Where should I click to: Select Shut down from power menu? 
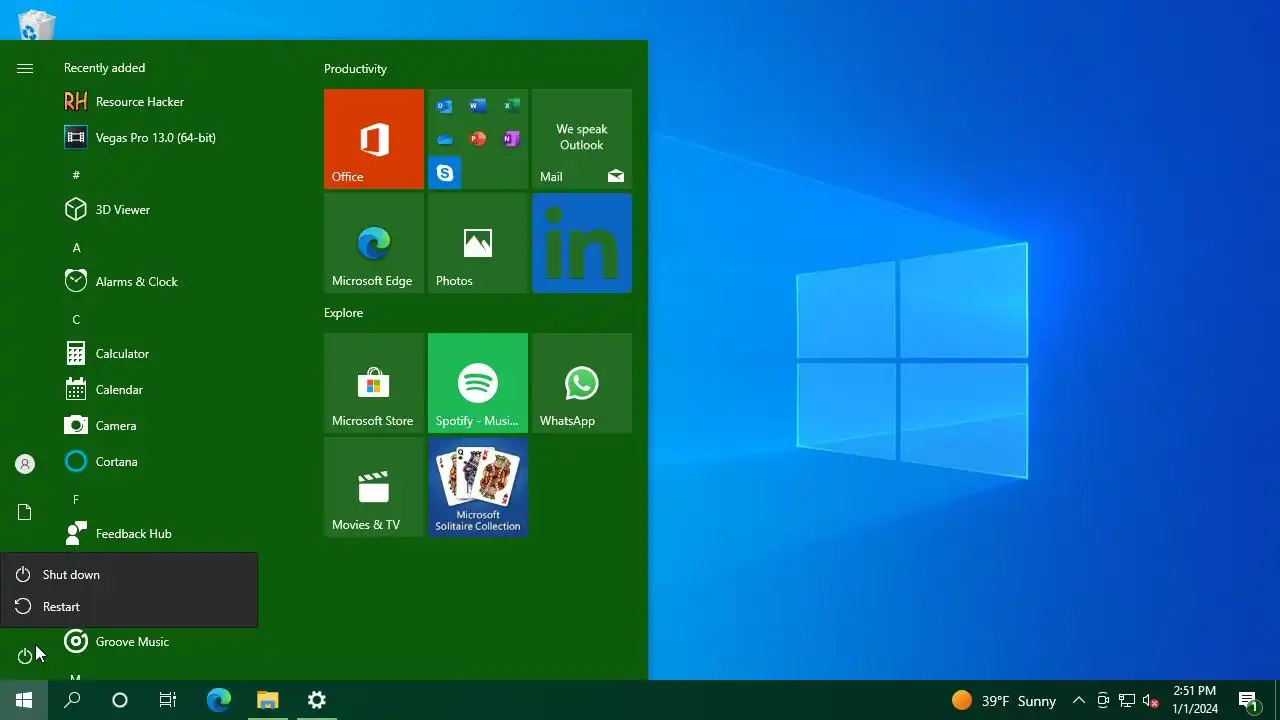pos(129,575)
